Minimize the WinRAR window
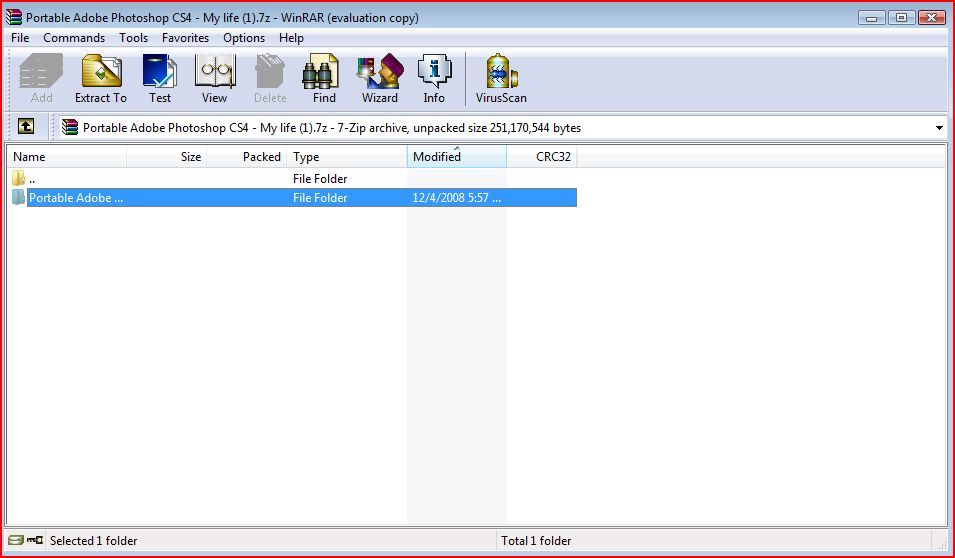The width and height of the screenshot is (955, 558). (x=872, y=18)
